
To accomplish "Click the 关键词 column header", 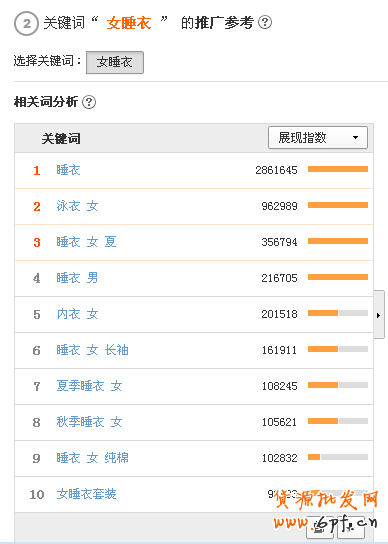I will 61,139.
